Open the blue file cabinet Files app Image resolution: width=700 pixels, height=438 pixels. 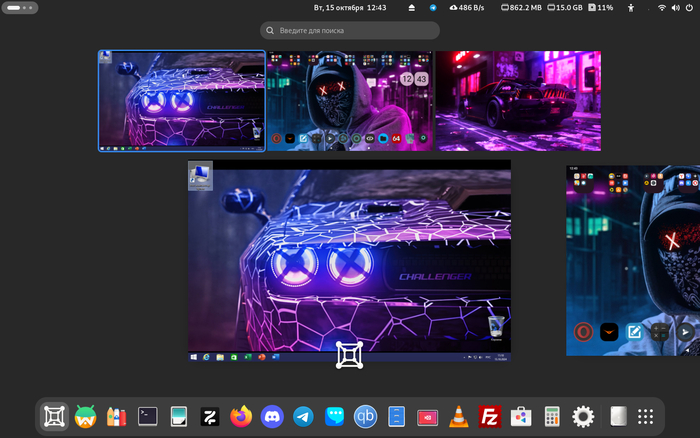(x=396, y=417)
